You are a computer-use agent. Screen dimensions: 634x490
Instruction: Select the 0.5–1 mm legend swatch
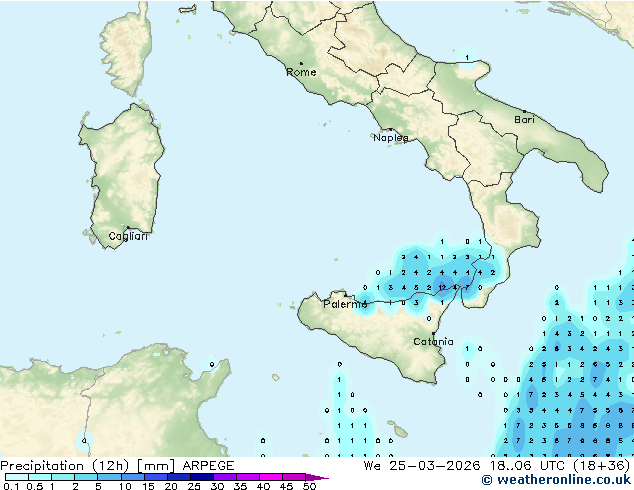click(40, 477)
